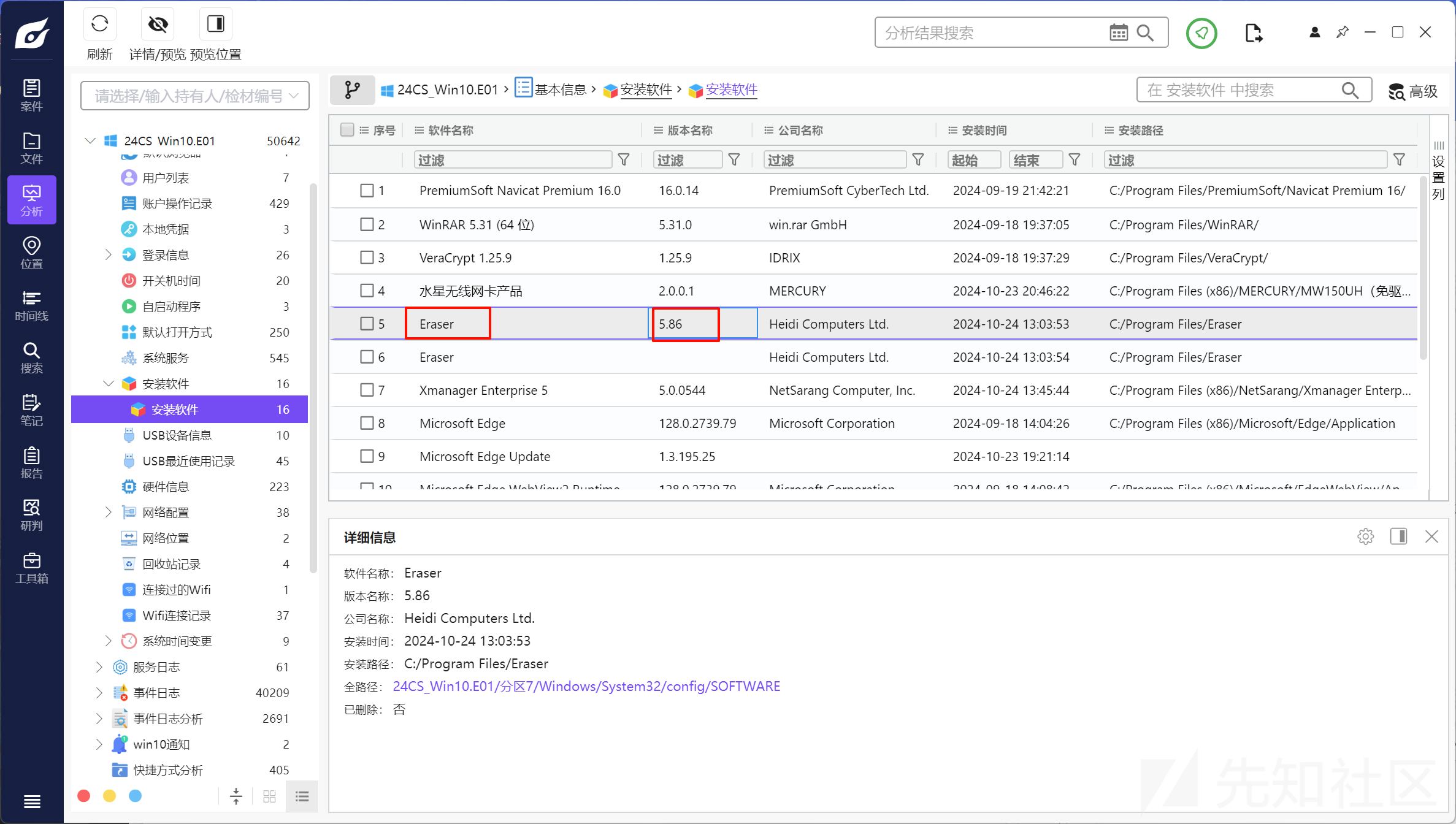Click the yellow color tag dot
Viewport: 1456px width, 824px height.
click(x=109, y=796)
